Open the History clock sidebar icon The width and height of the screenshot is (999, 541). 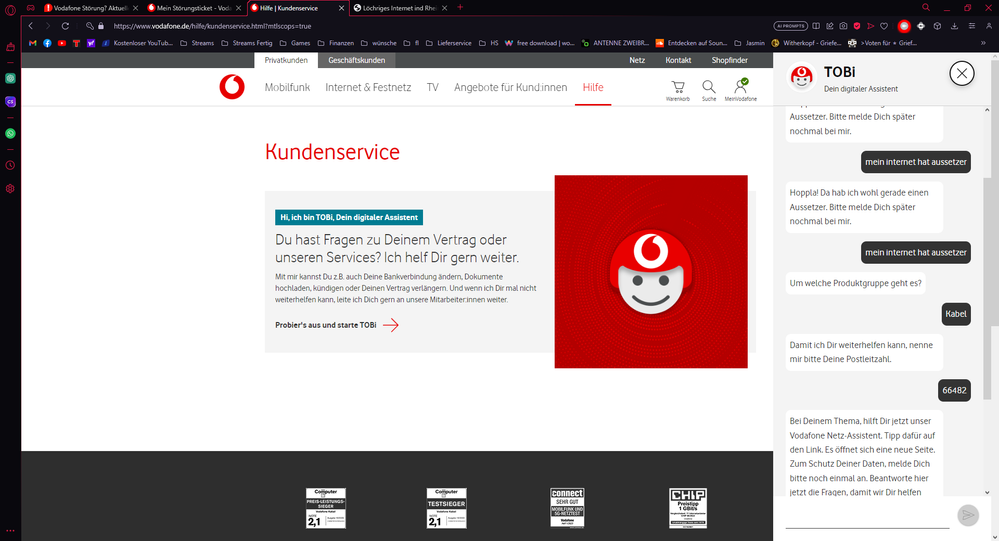coord(10,165)
